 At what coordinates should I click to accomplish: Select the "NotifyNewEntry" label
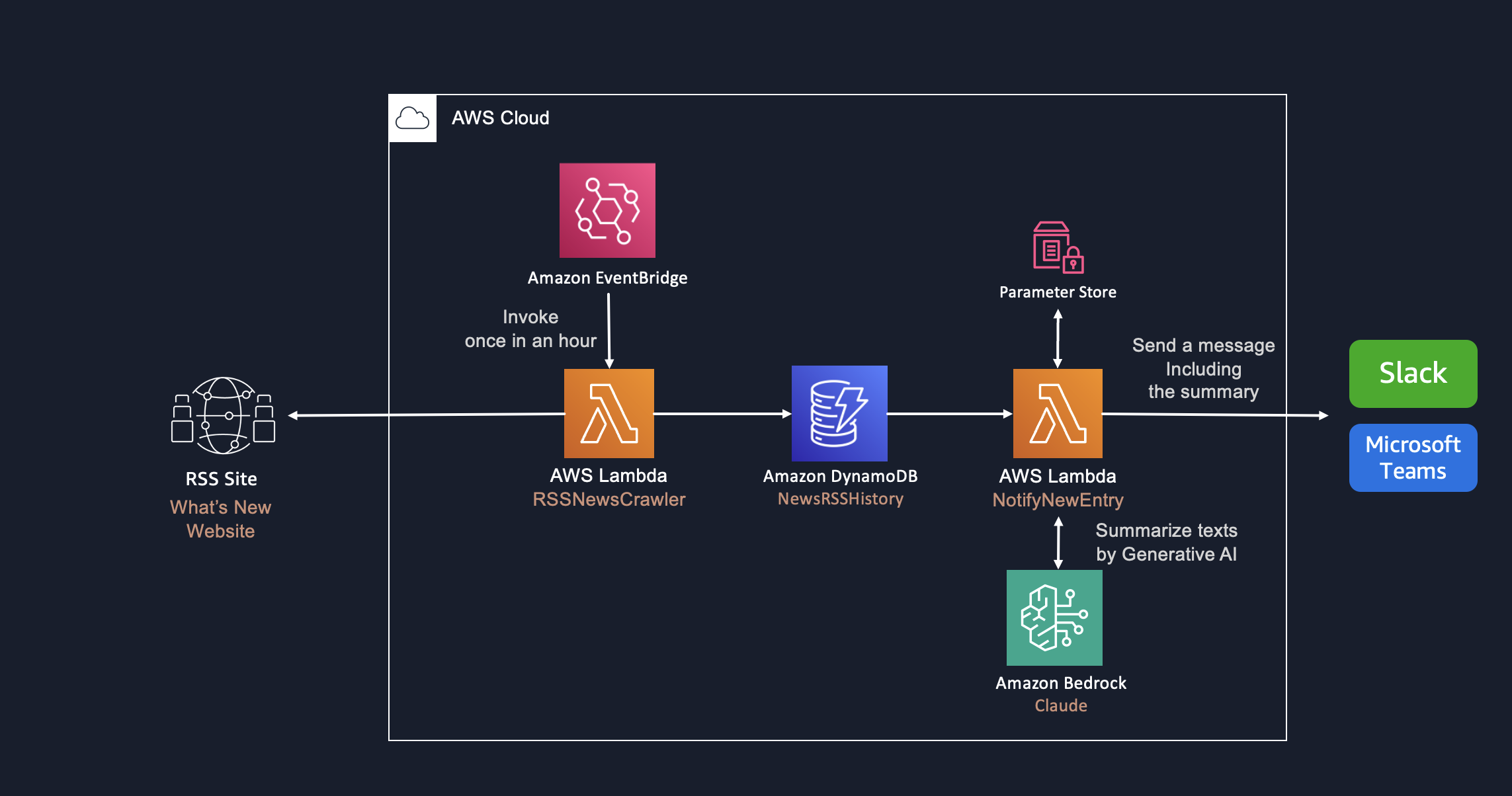pos(1058,500)
